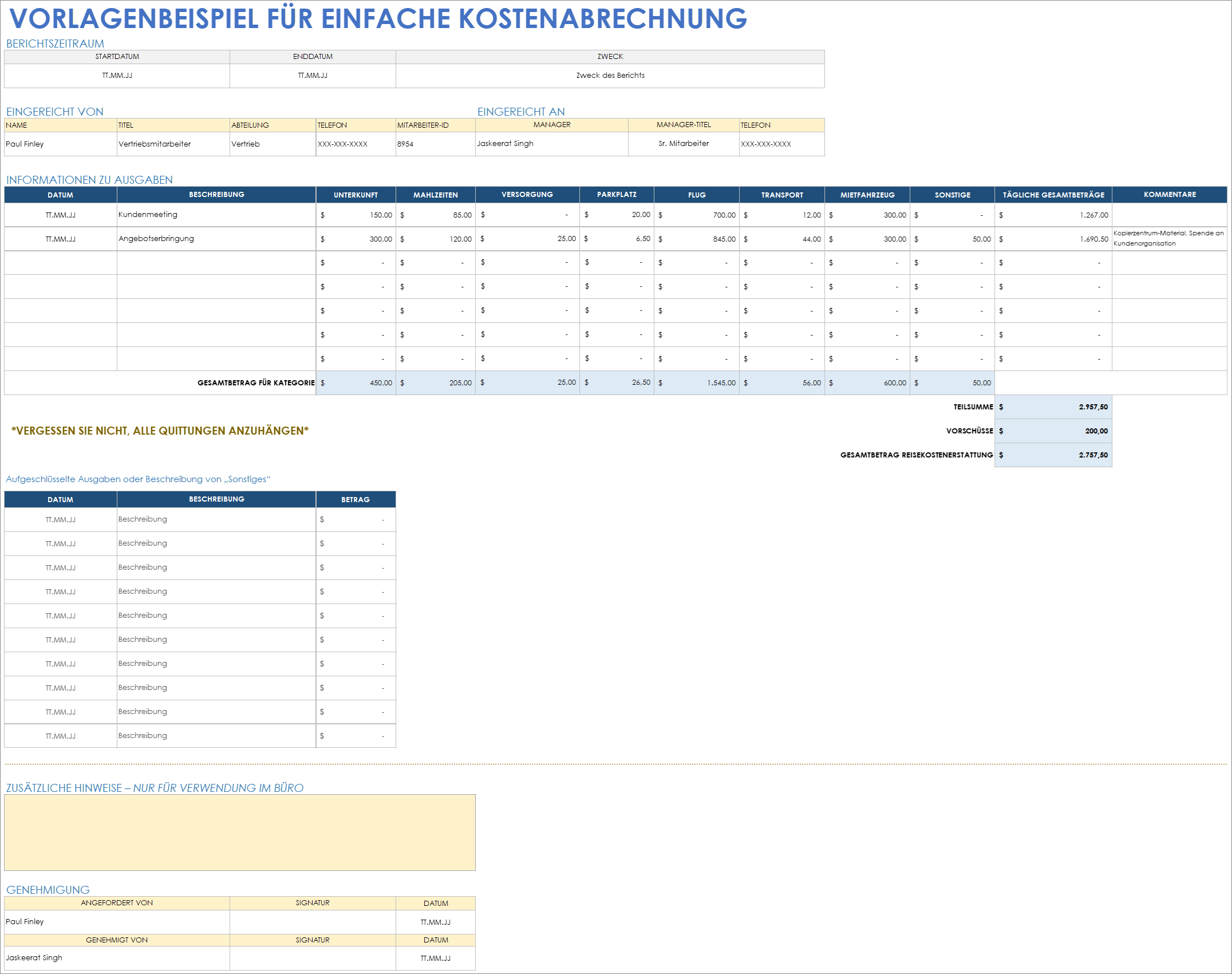Select 'Jaskeerat Singh' under GENEHMIGT VON
Viewport: 1232px width, 974px height.
117,958
